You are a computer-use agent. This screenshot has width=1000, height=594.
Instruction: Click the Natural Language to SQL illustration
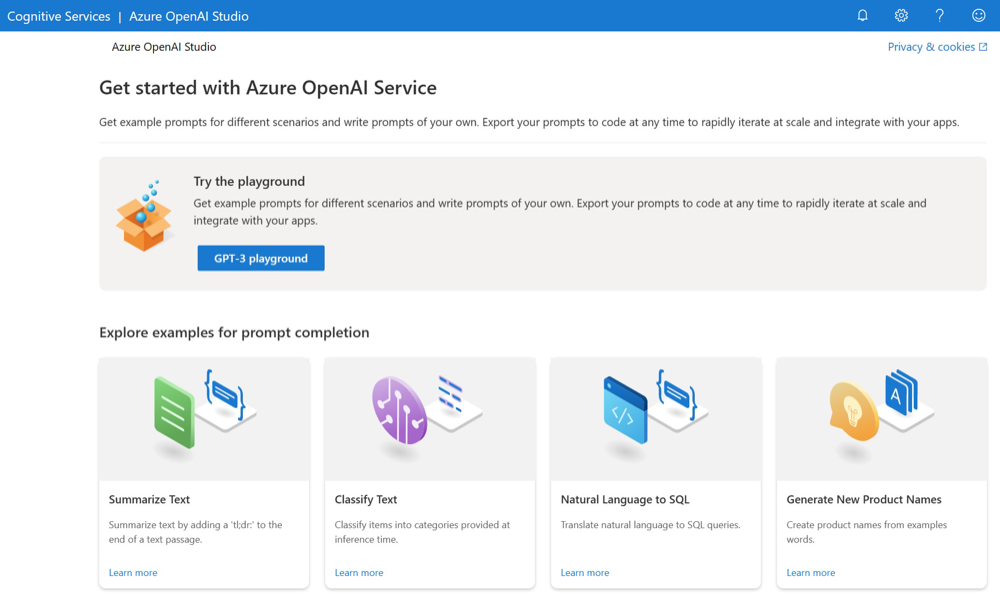click(x=655, y=410)
